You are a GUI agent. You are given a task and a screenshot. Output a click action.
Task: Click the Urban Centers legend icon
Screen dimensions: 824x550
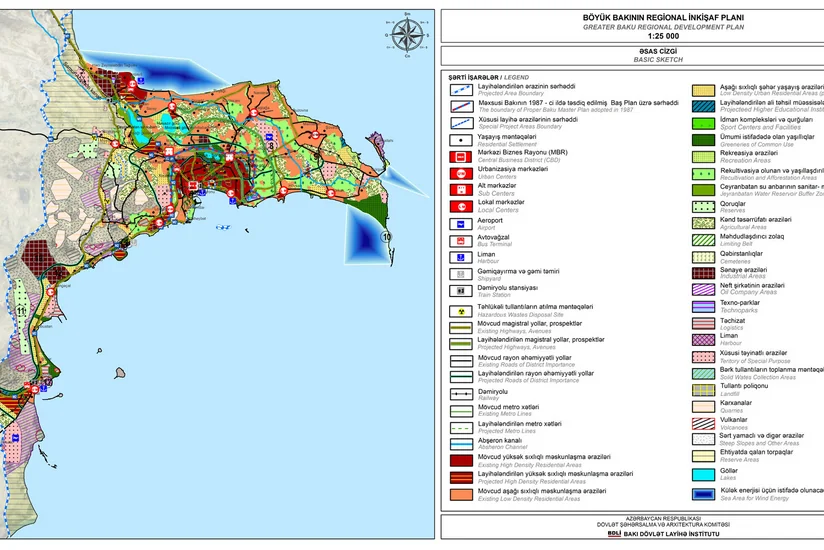coord(461,173)
